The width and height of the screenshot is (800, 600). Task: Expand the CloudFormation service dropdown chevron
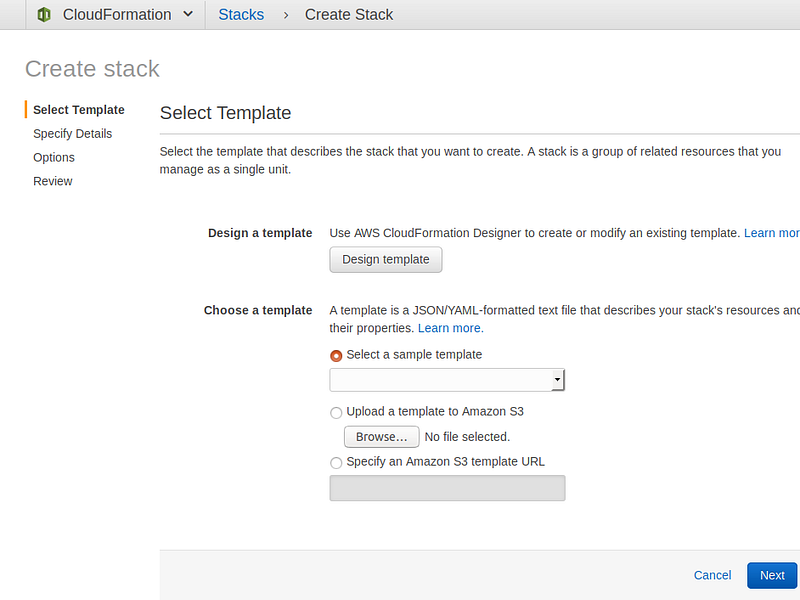click(188, 14)
